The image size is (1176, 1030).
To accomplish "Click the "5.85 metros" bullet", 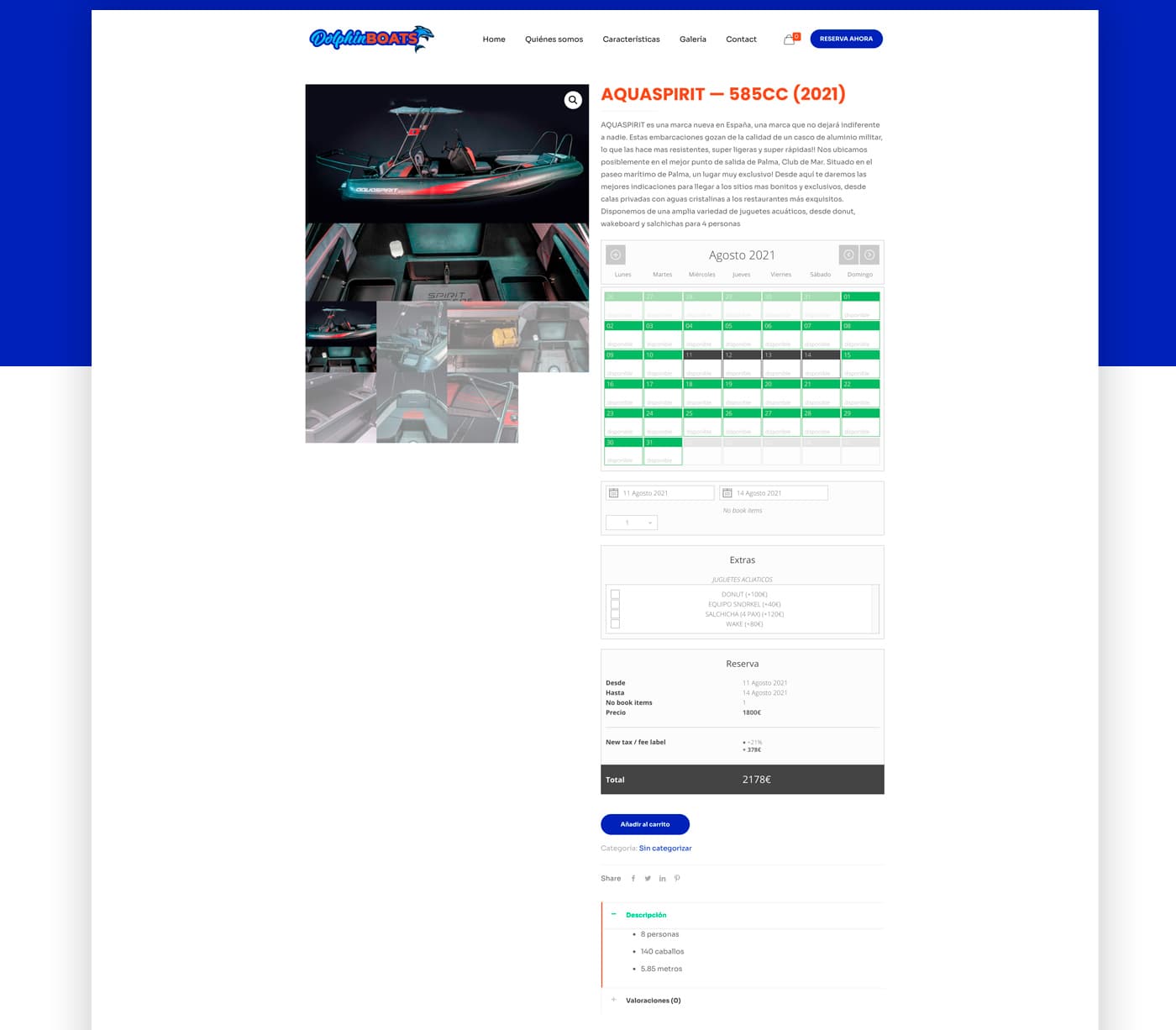I will (661, 969).
